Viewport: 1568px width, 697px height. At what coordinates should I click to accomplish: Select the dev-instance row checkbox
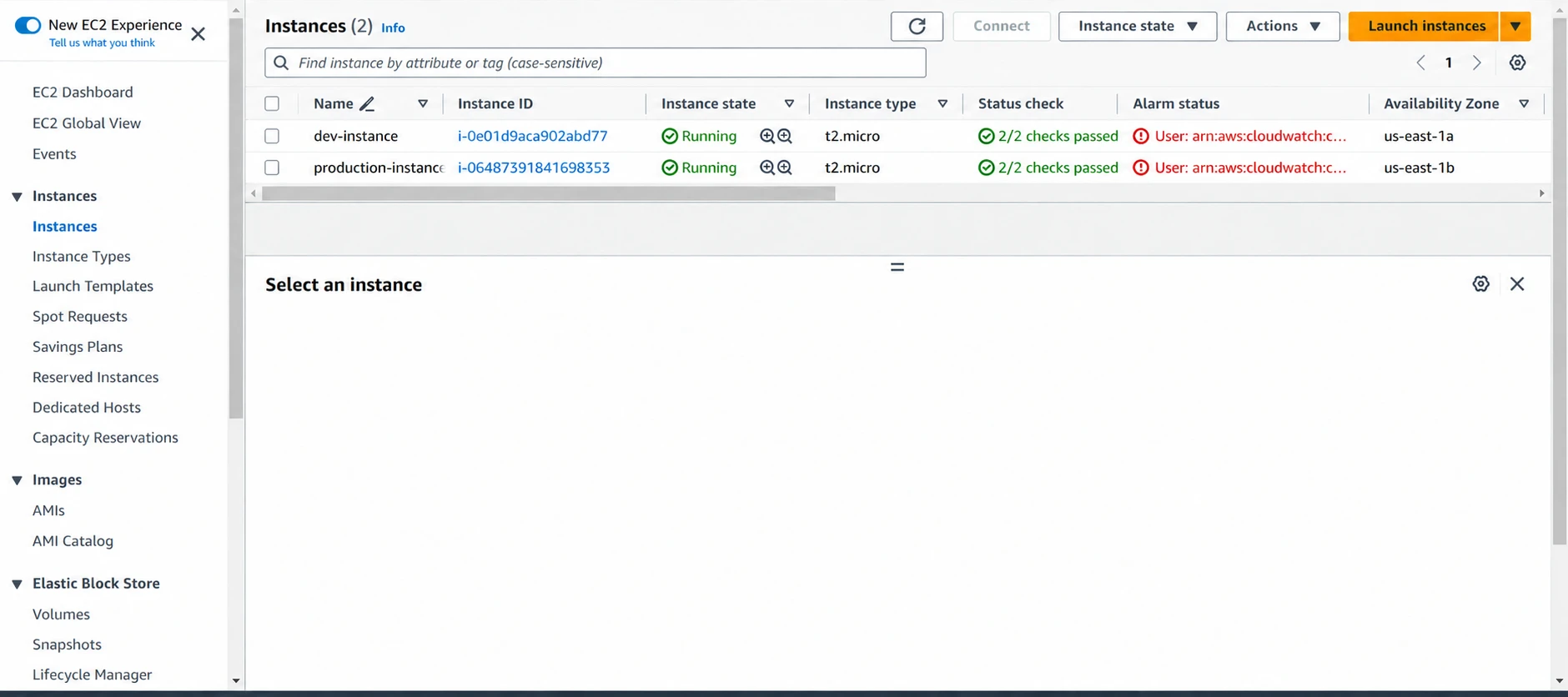pyautogui.click(x=272, y=136)
